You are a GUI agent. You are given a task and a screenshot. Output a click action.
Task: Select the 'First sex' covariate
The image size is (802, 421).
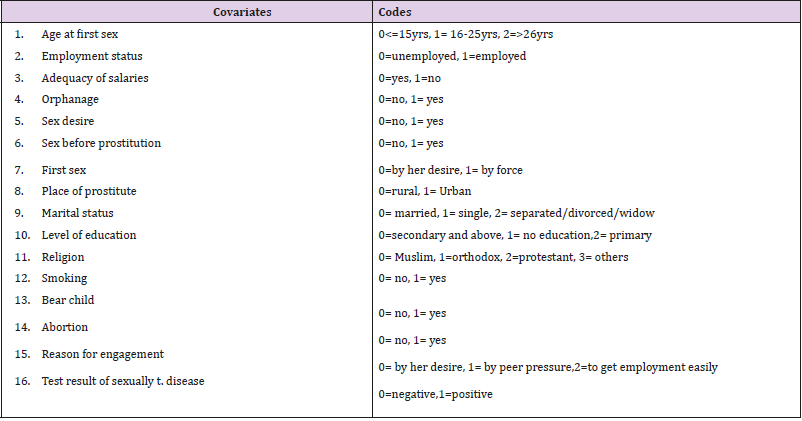(64, 170)
